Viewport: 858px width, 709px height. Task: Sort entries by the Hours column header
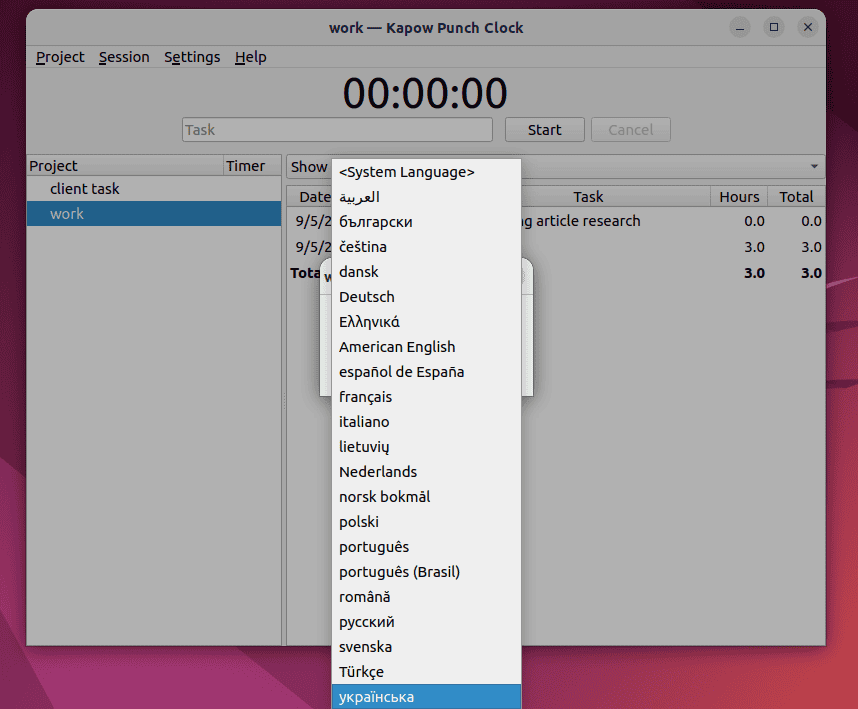point(738,196)
